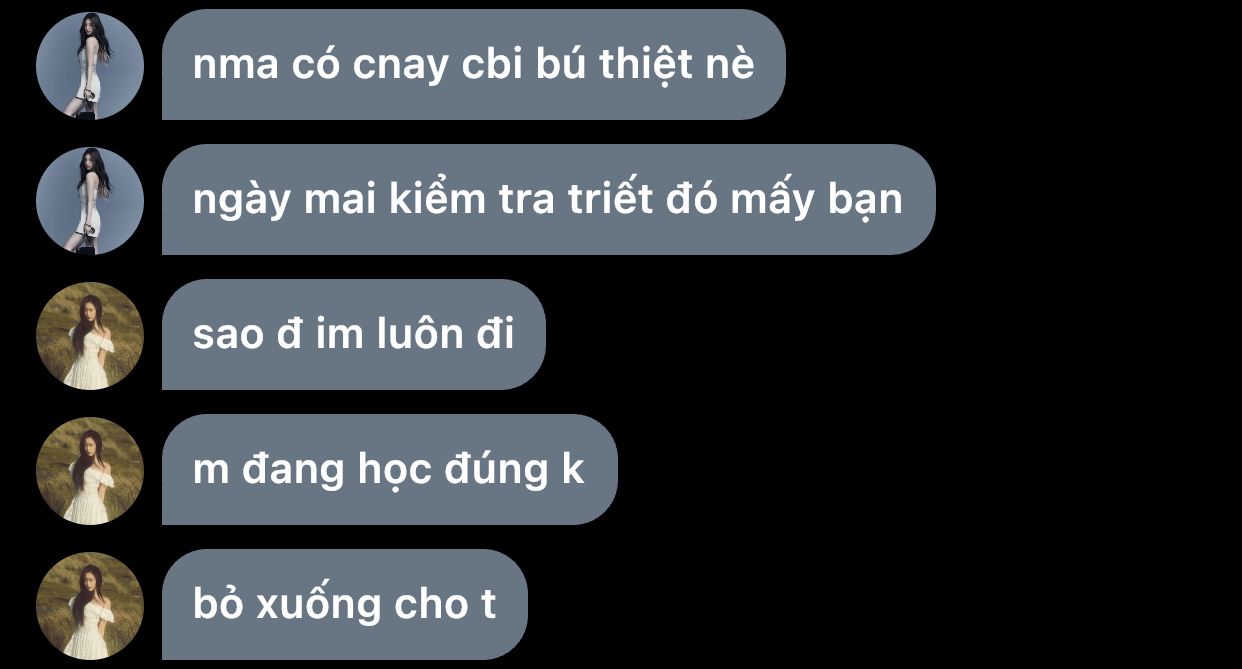View profile picture beside "sao đ im luôn đi"
Viewport: 1242px width, 669px height.
click(x=90, y=335)
